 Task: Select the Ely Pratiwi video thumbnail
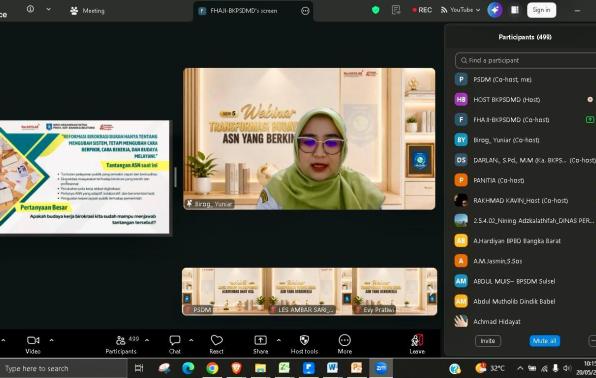click(x=395, y=292)
